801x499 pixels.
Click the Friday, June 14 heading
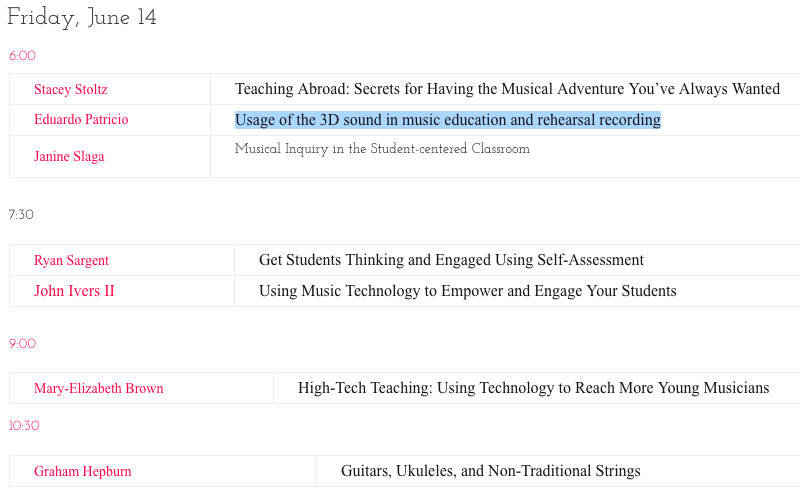pyautogui.click(x=82, y=17)
